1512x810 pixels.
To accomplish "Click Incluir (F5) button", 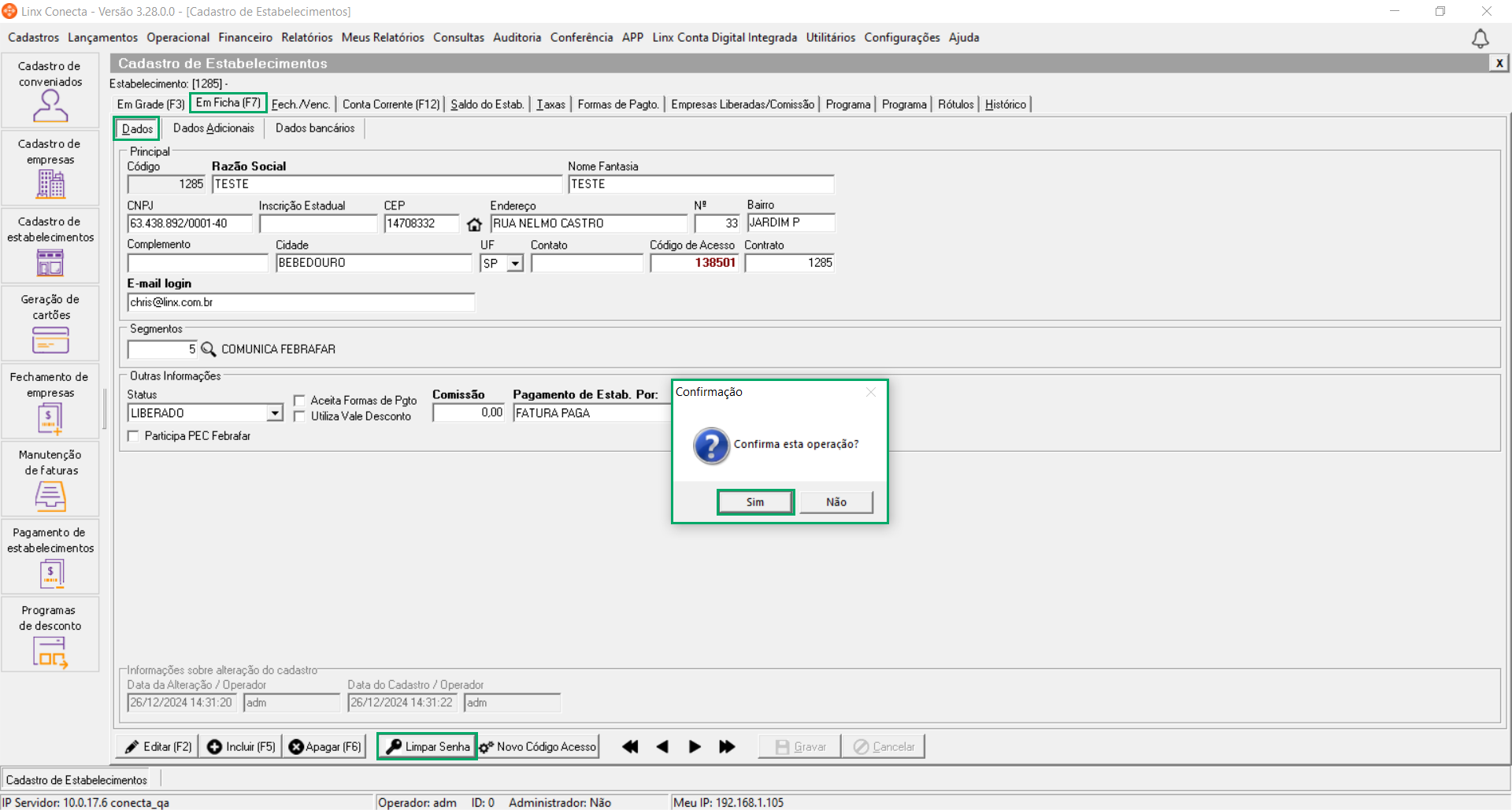I will [240, 746].
